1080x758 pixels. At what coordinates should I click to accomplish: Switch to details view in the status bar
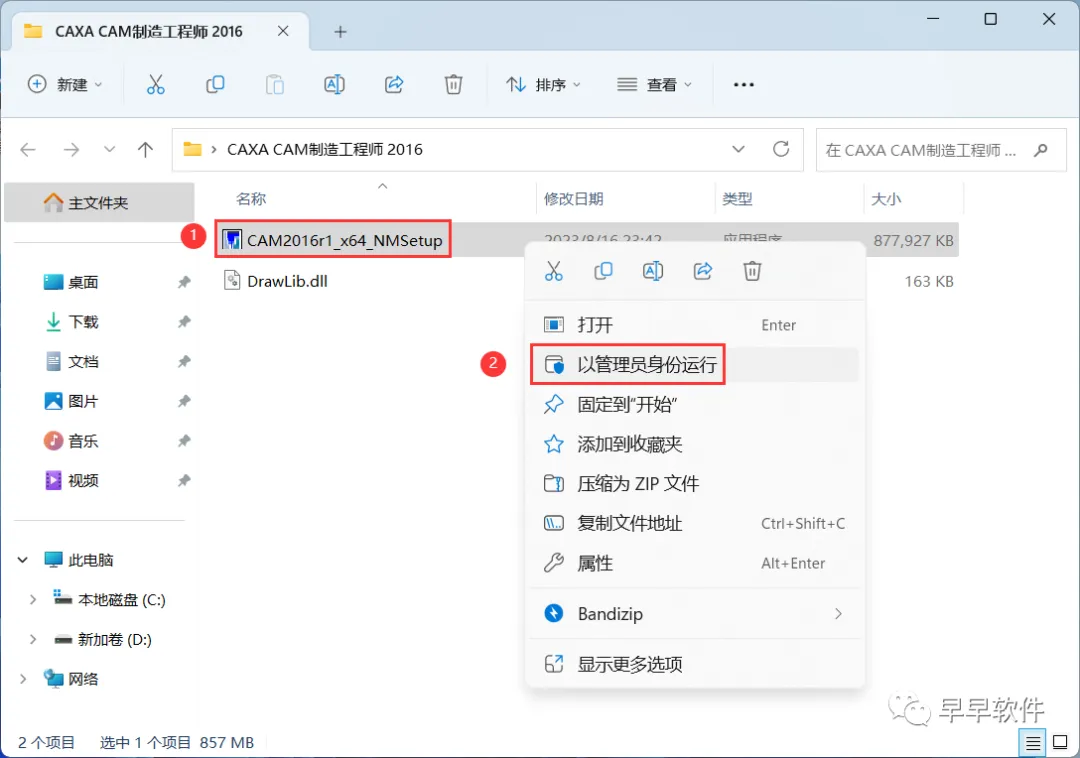[x=1032, y=743]
